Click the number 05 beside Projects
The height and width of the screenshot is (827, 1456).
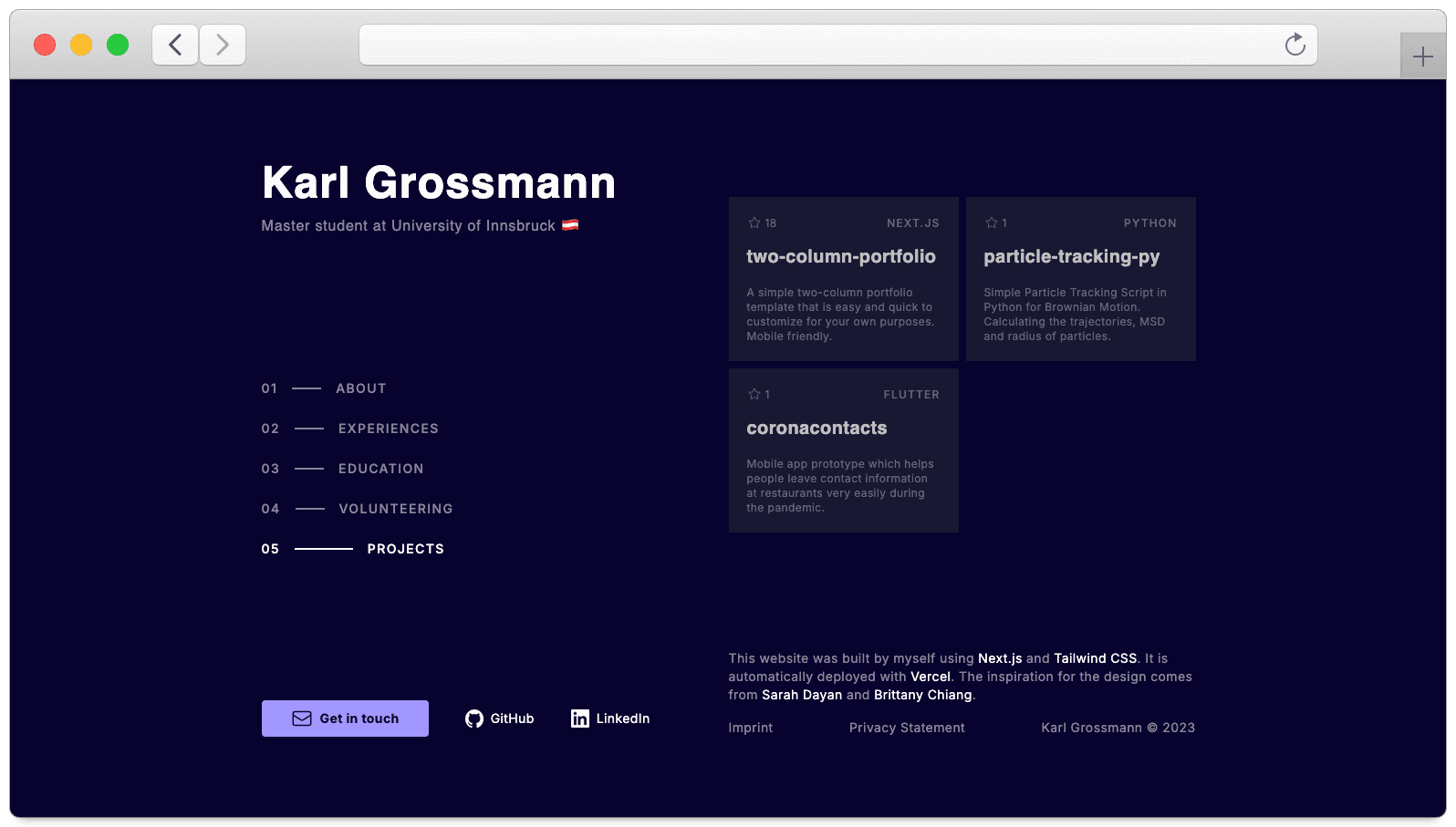click(270, 549)
